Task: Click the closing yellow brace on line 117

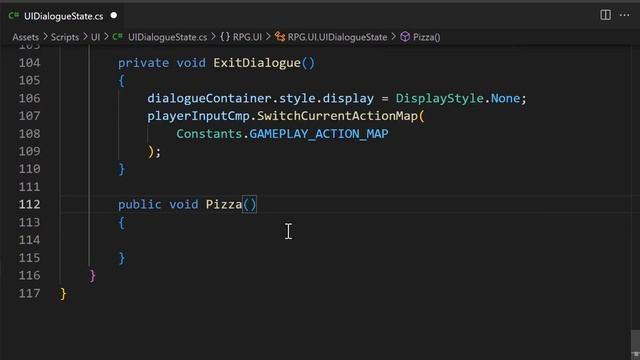Action: click(63, 293)
